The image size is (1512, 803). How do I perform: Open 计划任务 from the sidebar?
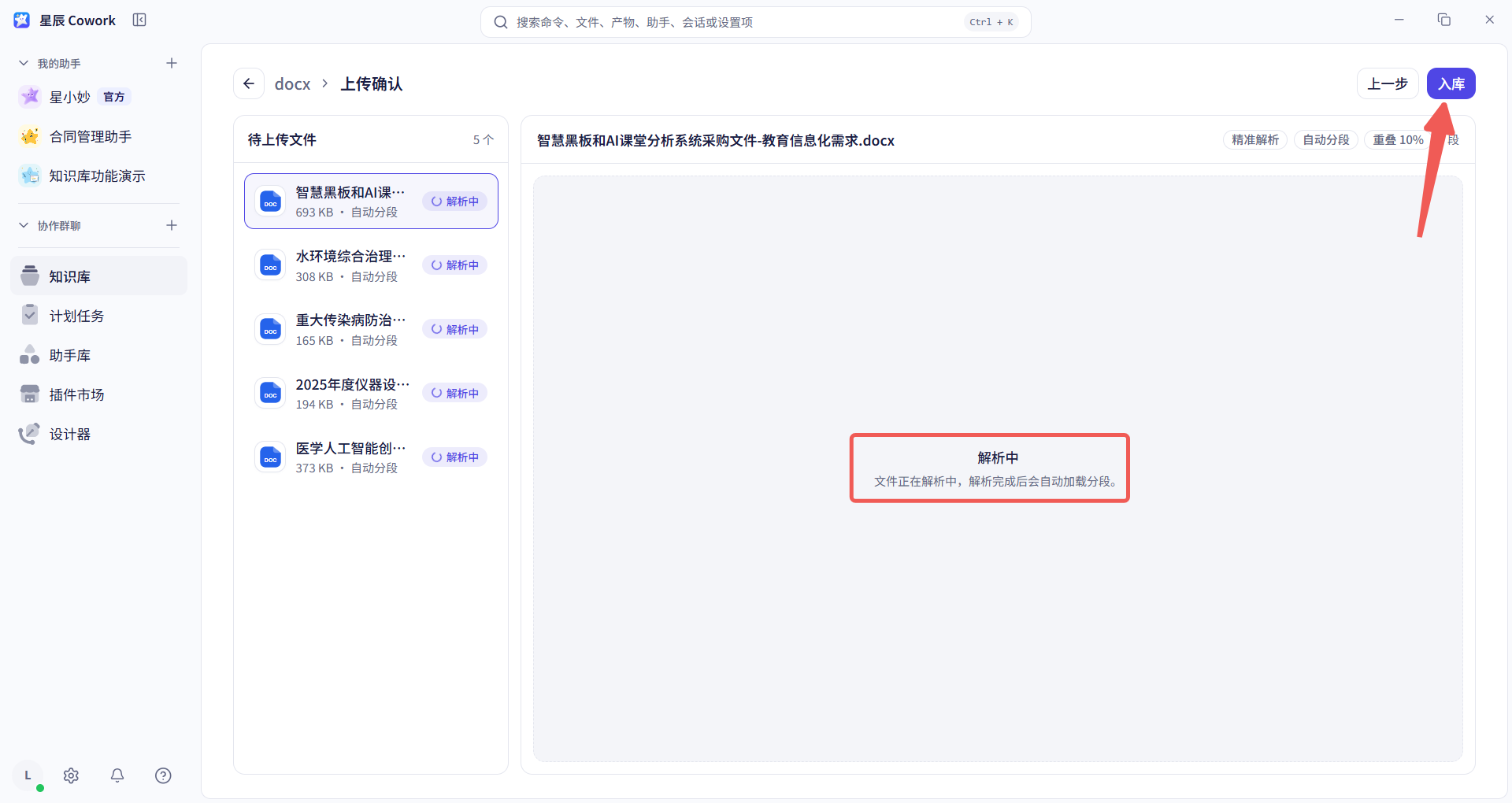pyautogui.click(x=99, y=316)
